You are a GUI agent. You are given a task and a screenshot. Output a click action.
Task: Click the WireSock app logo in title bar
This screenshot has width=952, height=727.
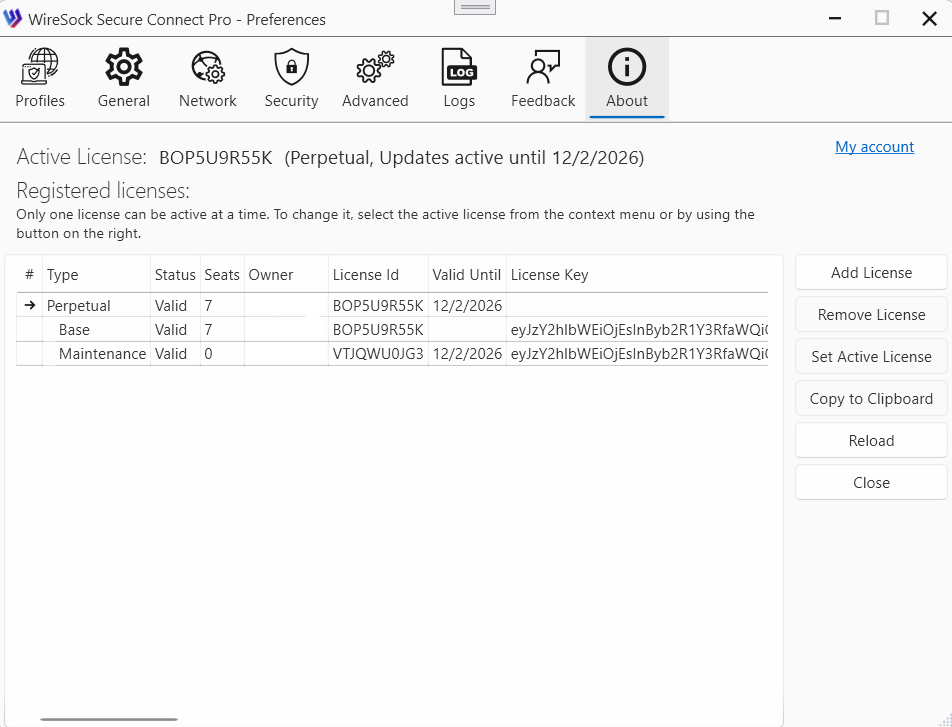tap(13, 19)
